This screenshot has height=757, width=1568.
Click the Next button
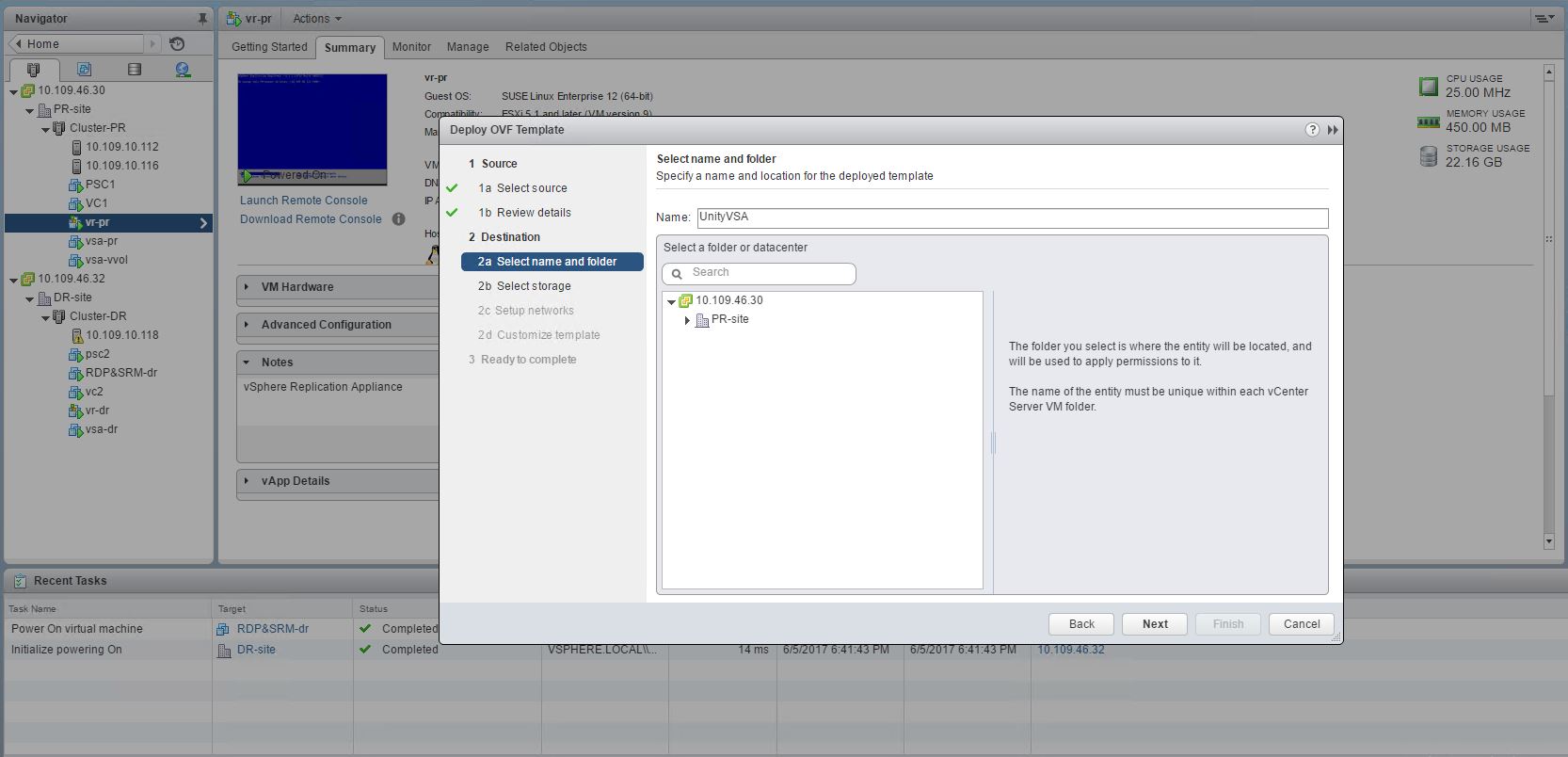[1155, 624]
